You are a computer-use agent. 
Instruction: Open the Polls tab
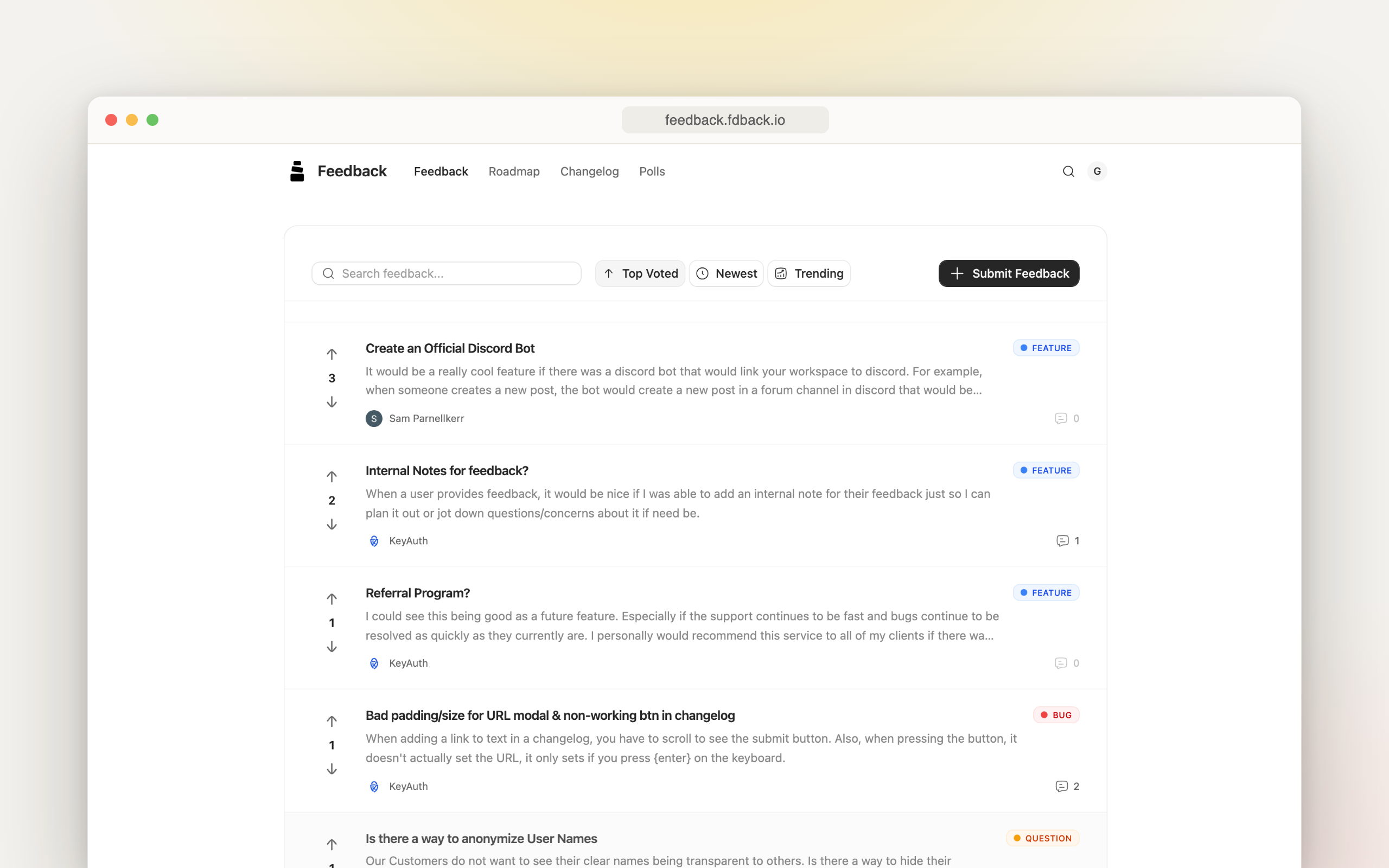[652, 171]
